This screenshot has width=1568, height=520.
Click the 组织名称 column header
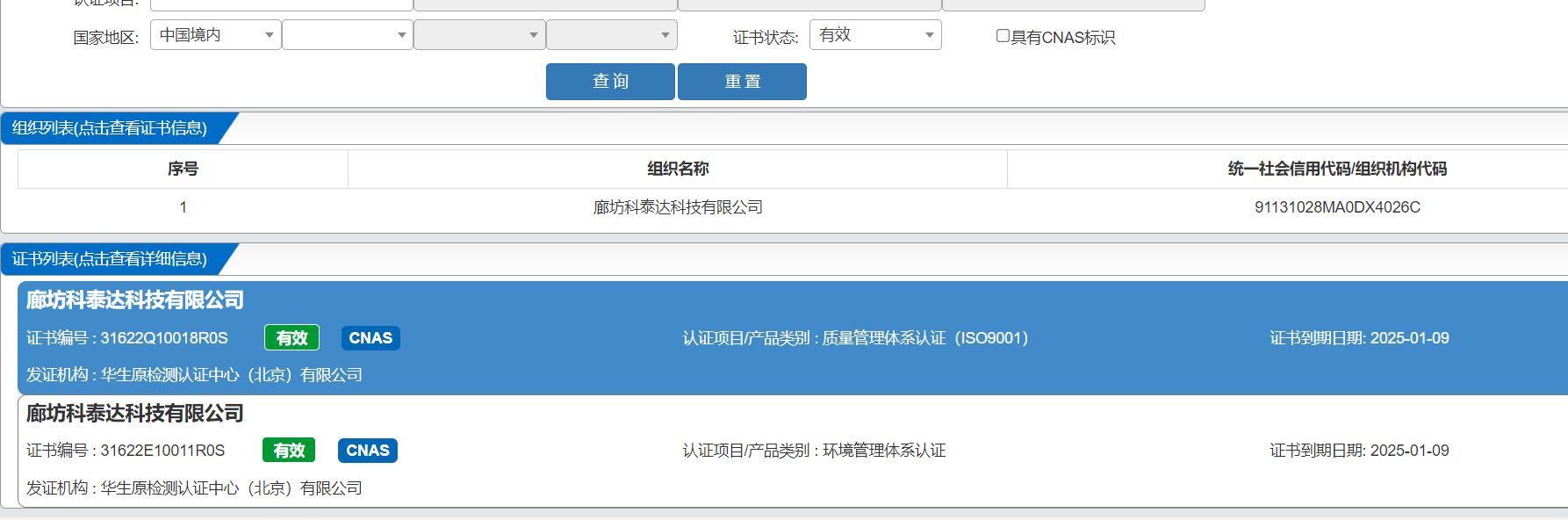pyautogui.click(x=678, y=169)
